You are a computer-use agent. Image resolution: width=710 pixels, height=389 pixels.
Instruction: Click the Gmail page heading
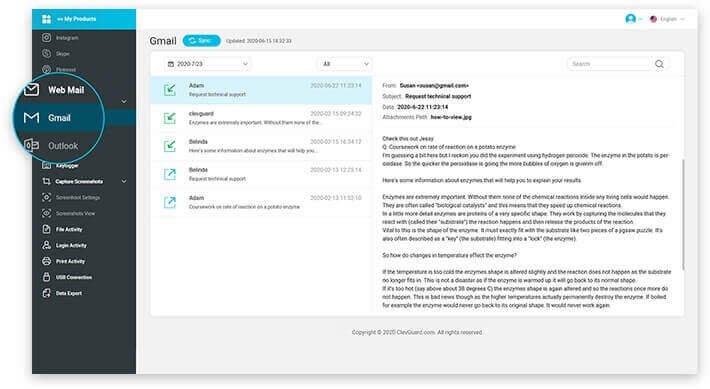click(163, 41)
